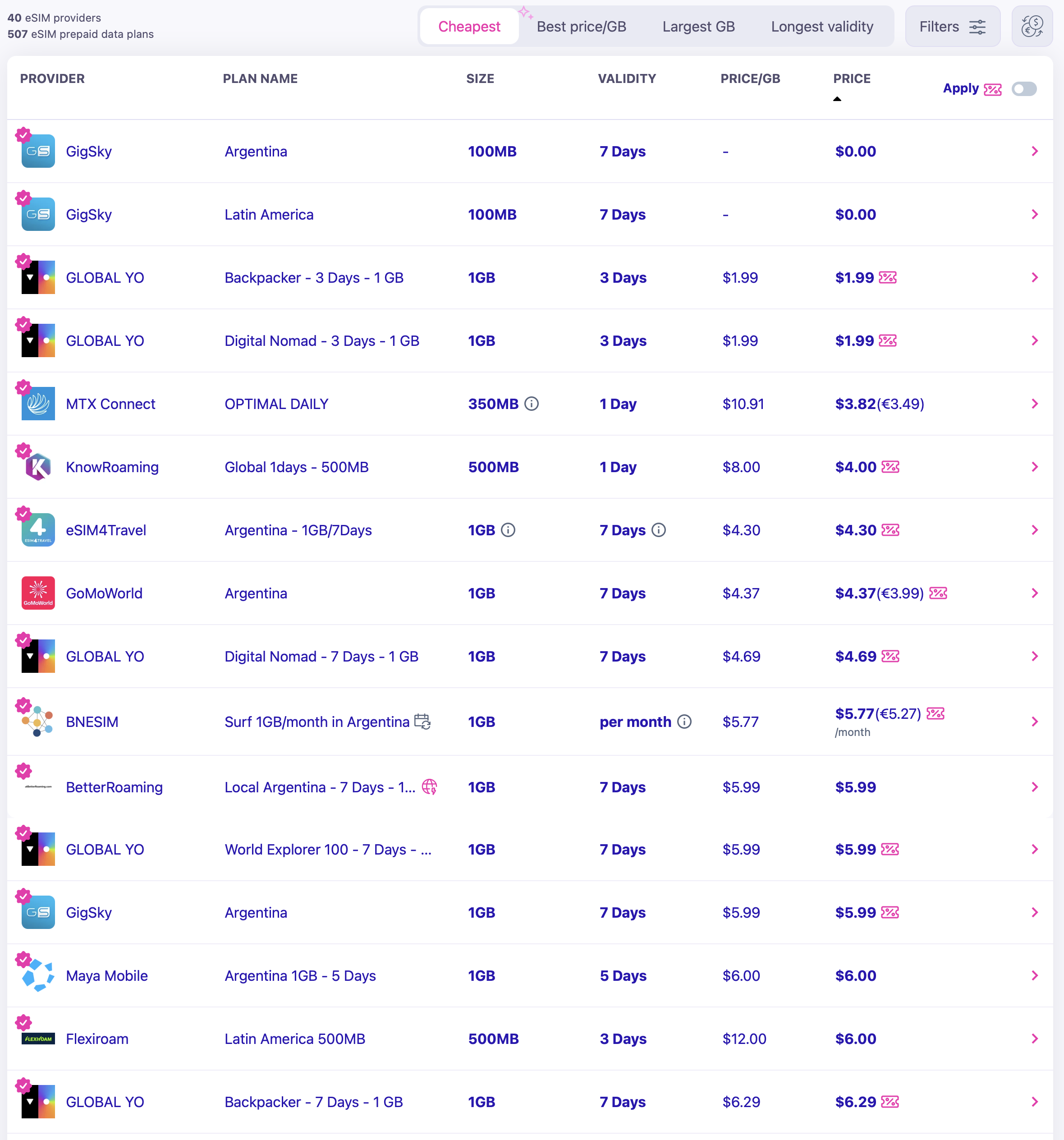This screenshot has height=1140, width=1064.
Task: Click the currency converter icon
Action: coord(1032,26)
